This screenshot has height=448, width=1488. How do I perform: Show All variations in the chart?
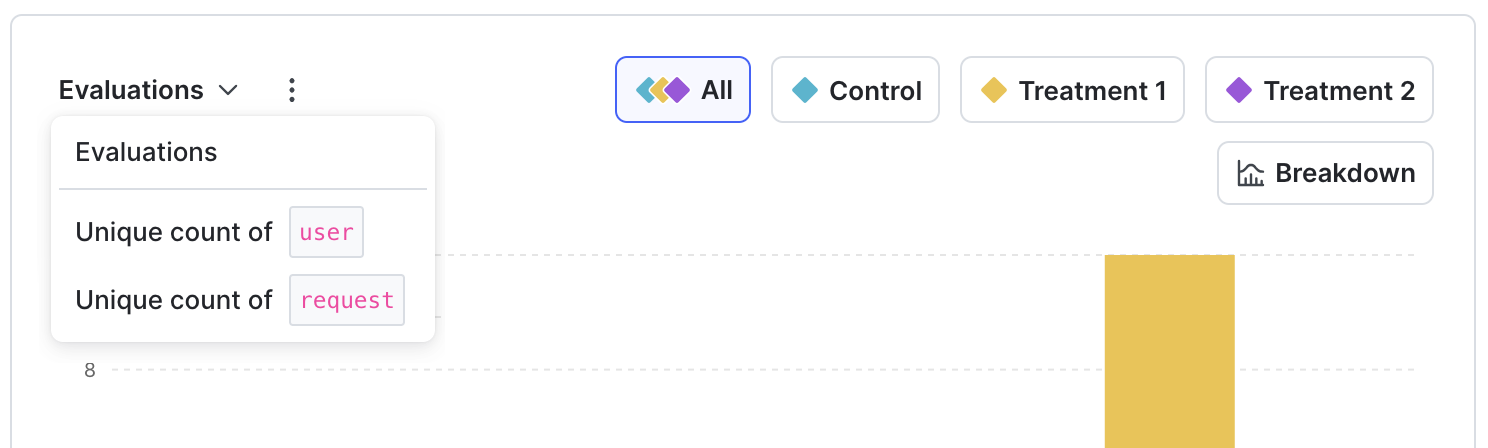pos(683,90)
